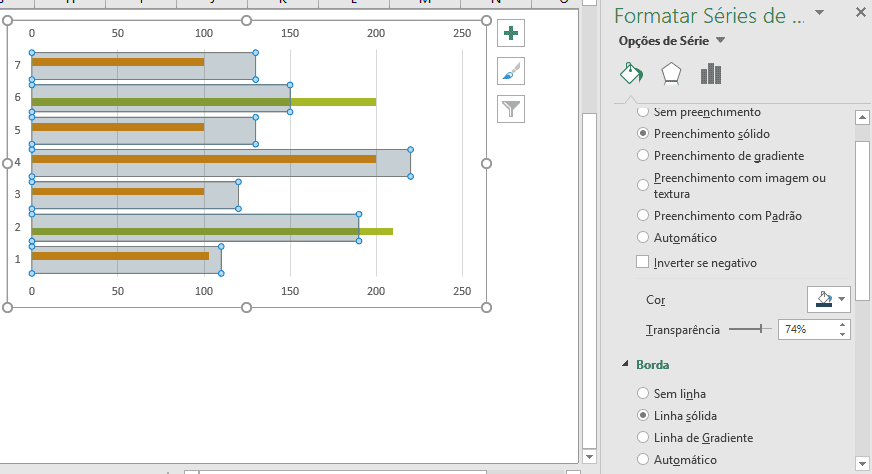Click the chart's bottom-center resize handle
Screen dimensions: 872x474
coord(246,307)
